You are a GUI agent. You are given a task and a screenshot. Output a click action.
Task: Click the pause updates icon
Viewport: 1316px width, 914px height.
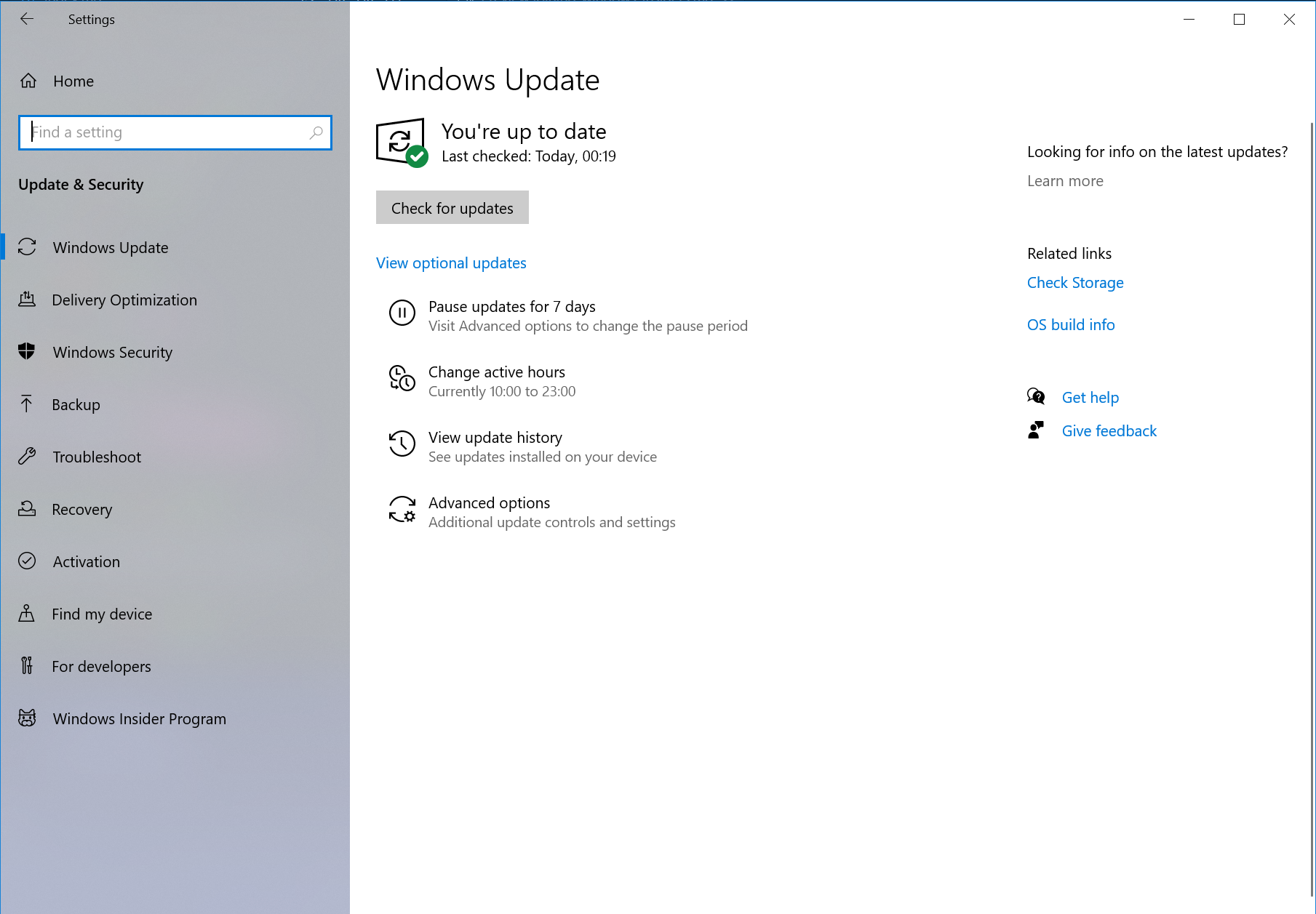[402, 313]
